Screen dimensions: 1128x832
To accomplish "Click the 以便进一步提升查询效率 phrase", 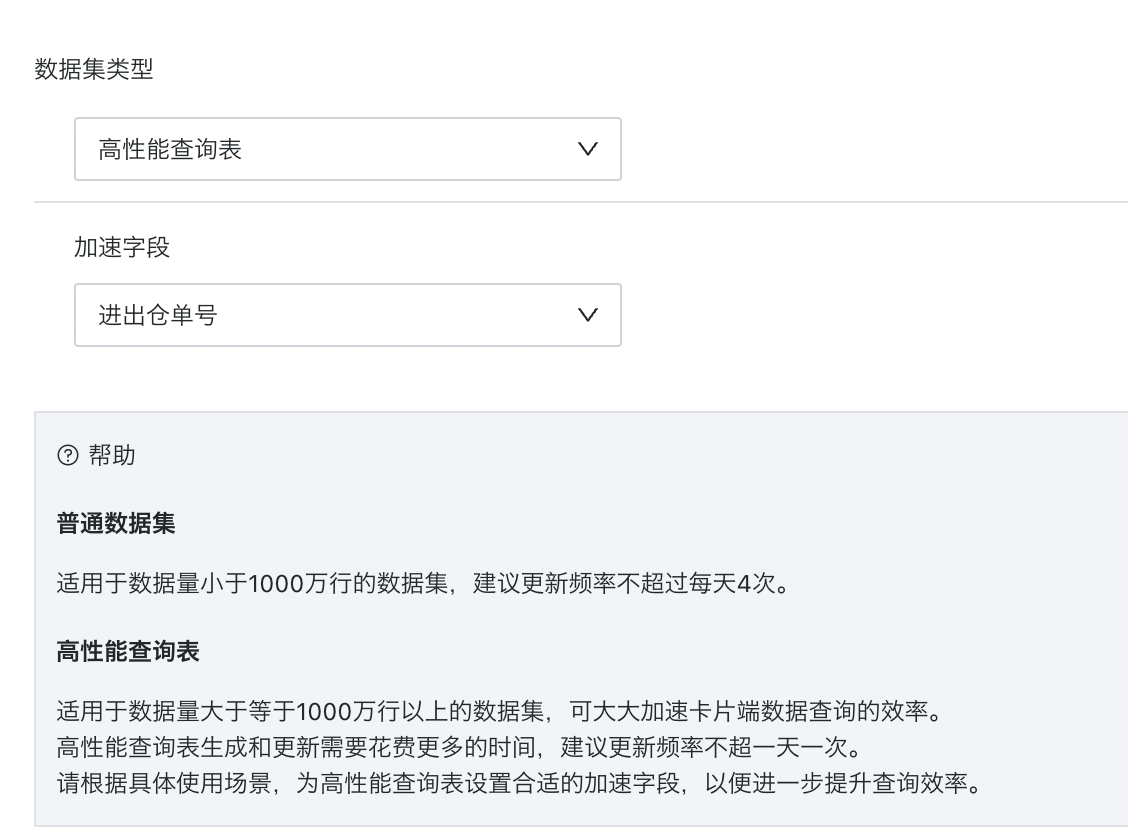I will (x=836, y=782).
